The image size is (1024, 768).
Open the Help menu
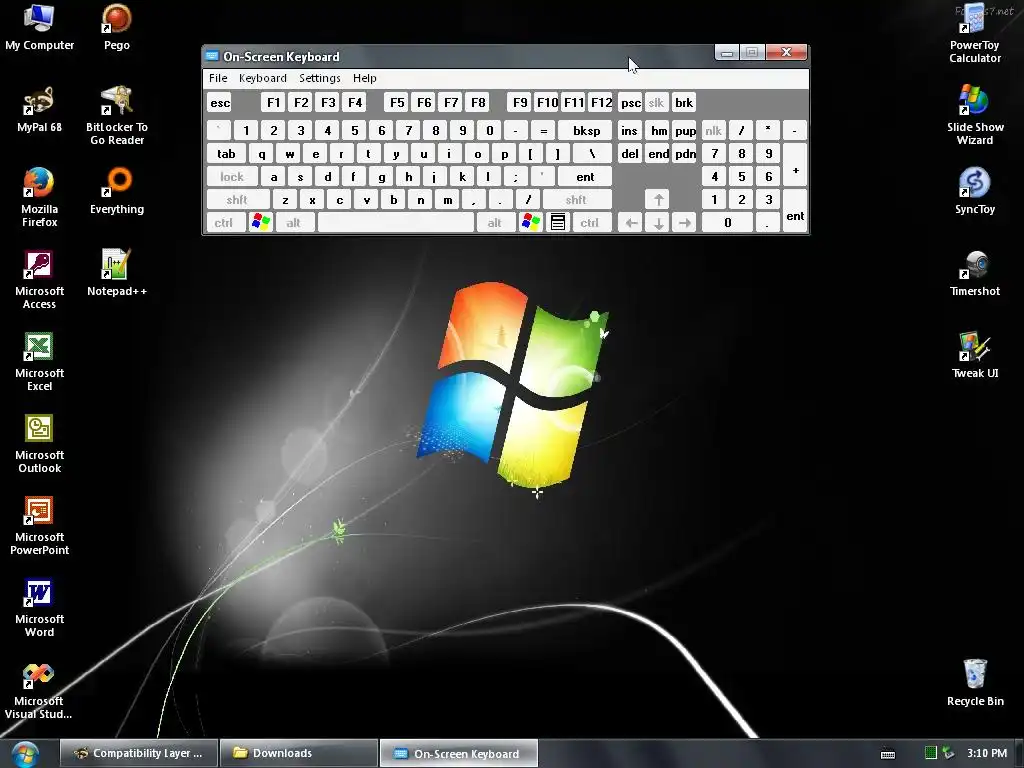point(364,78)
